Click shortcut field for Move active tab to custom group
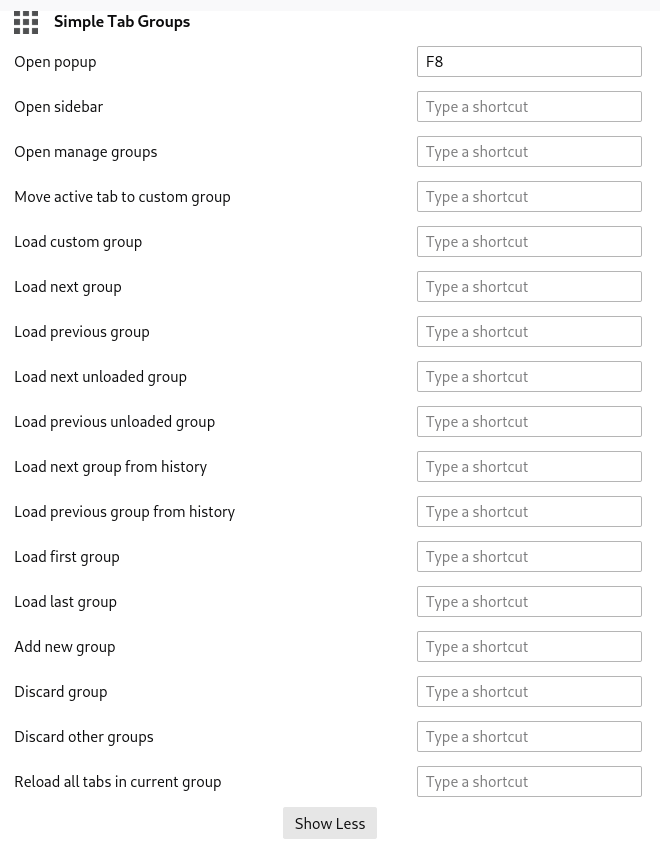 [x=529, y=196]
